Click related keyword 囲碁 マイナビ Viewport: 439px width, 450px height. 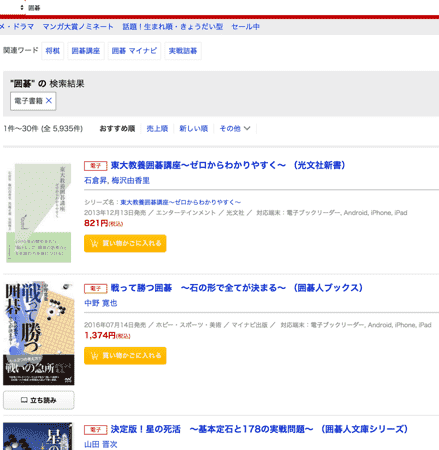click(134, 51)
